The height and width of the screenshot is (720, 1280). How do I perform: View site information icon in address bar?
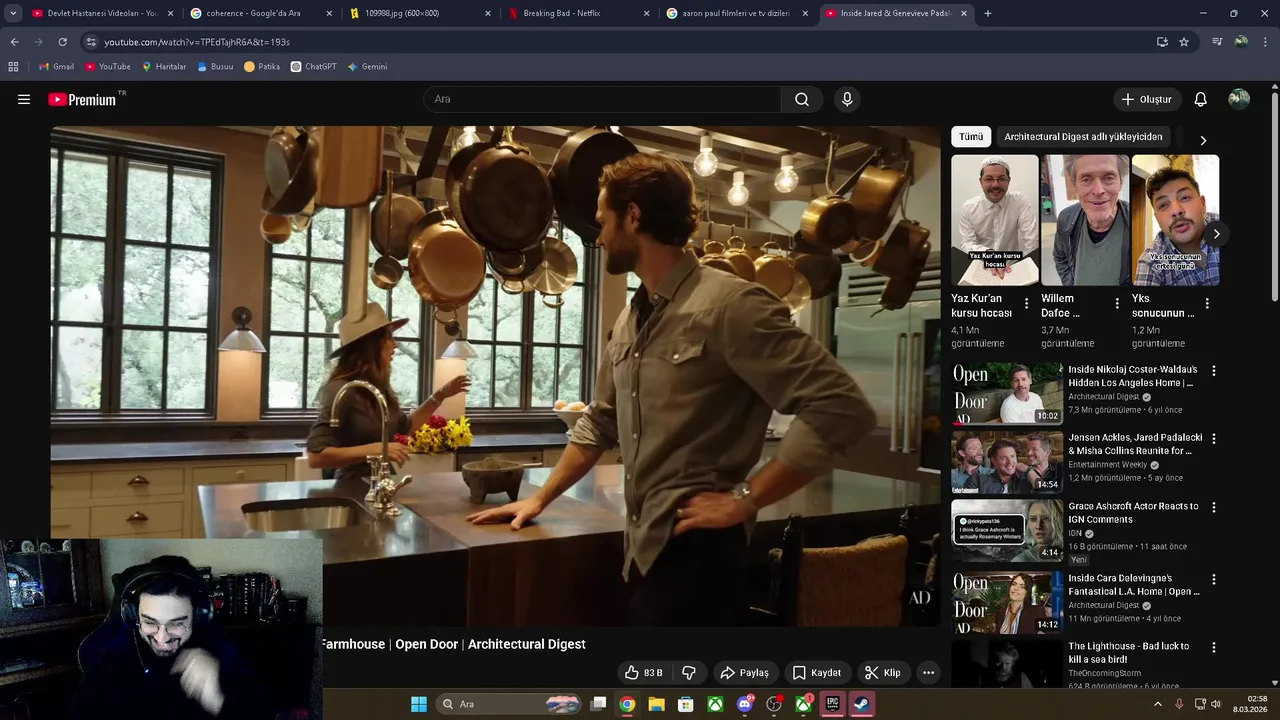(x=91, y=42)
